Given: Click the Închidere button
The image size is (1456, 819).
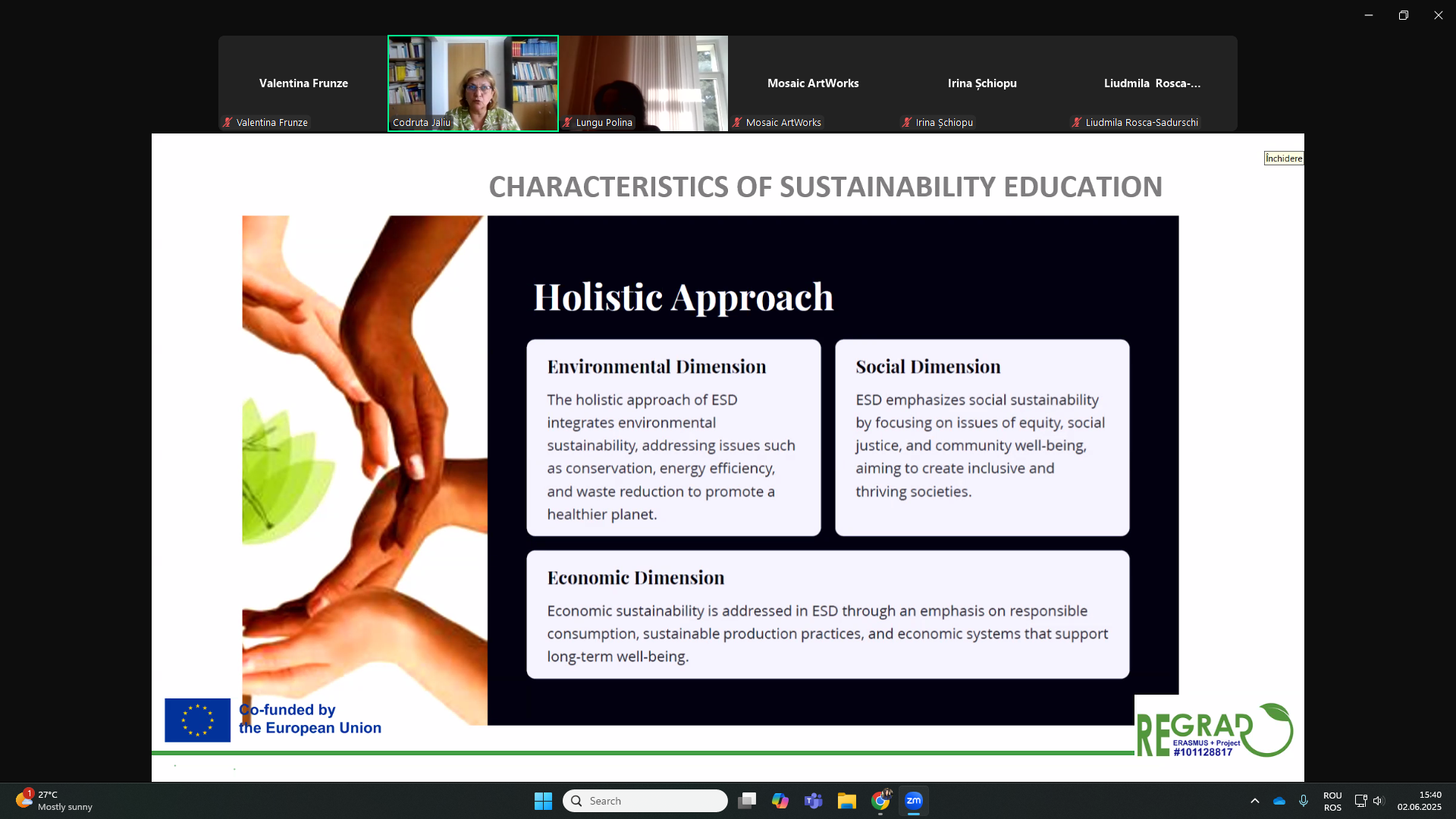Looking at the screenshot, I should click(1283, 158).
